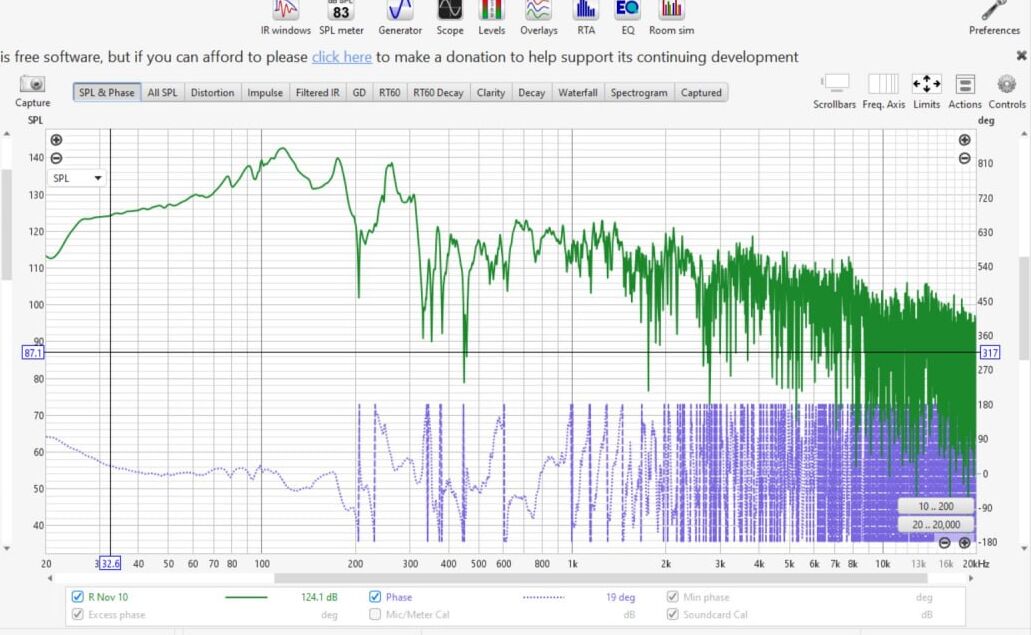Image resolution: width=1031 pixels, height=635 pixels.
Task: Click the Capture camera icon
Action: click(33, 85)
